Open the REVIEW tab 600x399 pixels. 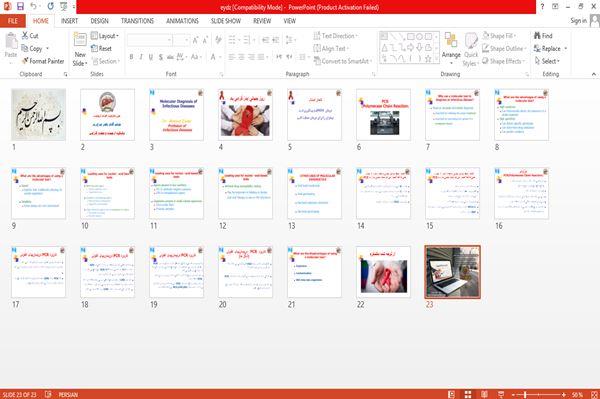[262, 21]
